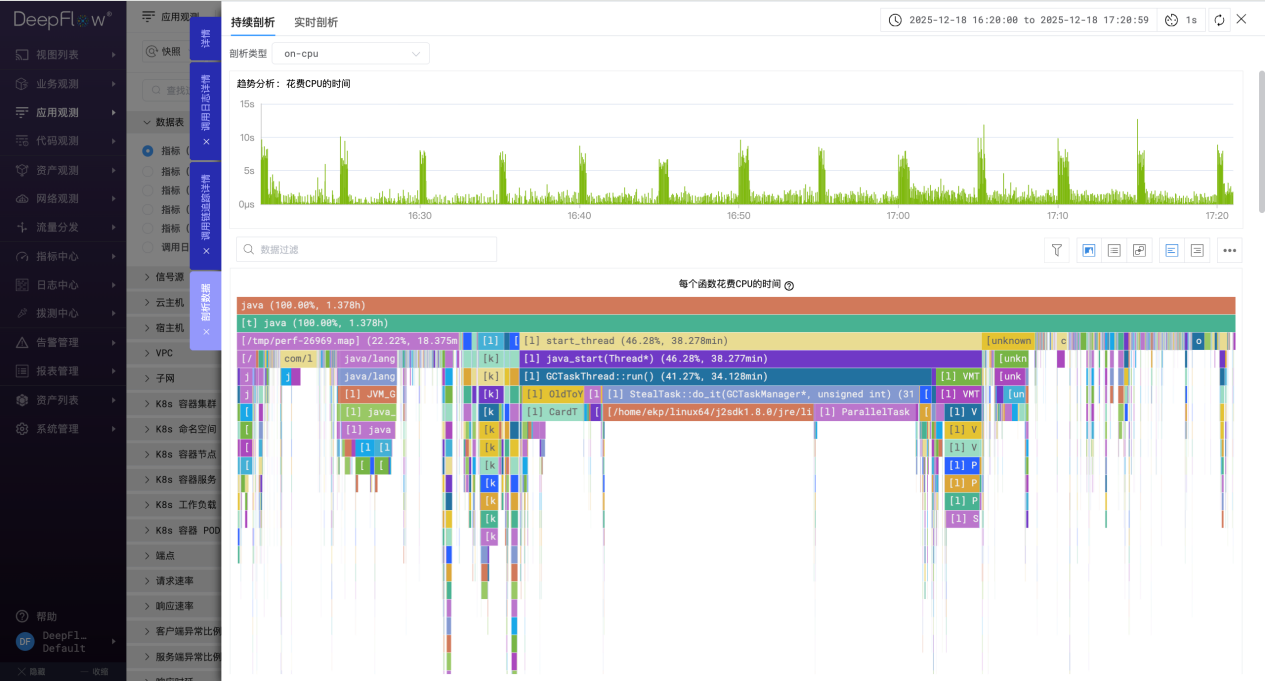Click the help icon beside flame graph title

(789, 285)
